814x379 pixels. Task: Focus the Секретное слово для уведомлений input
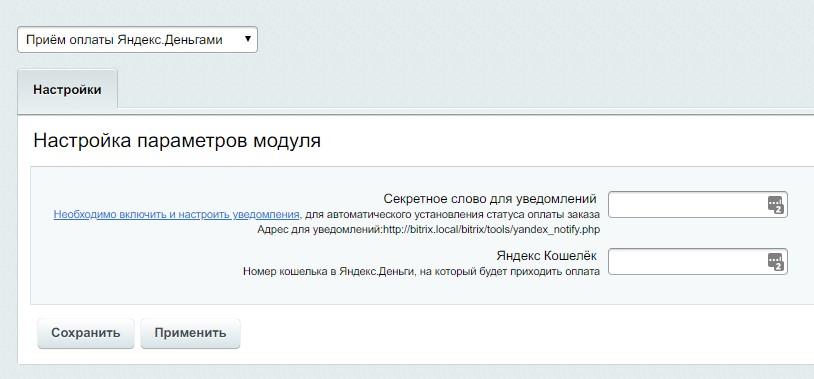click(698, 205)
